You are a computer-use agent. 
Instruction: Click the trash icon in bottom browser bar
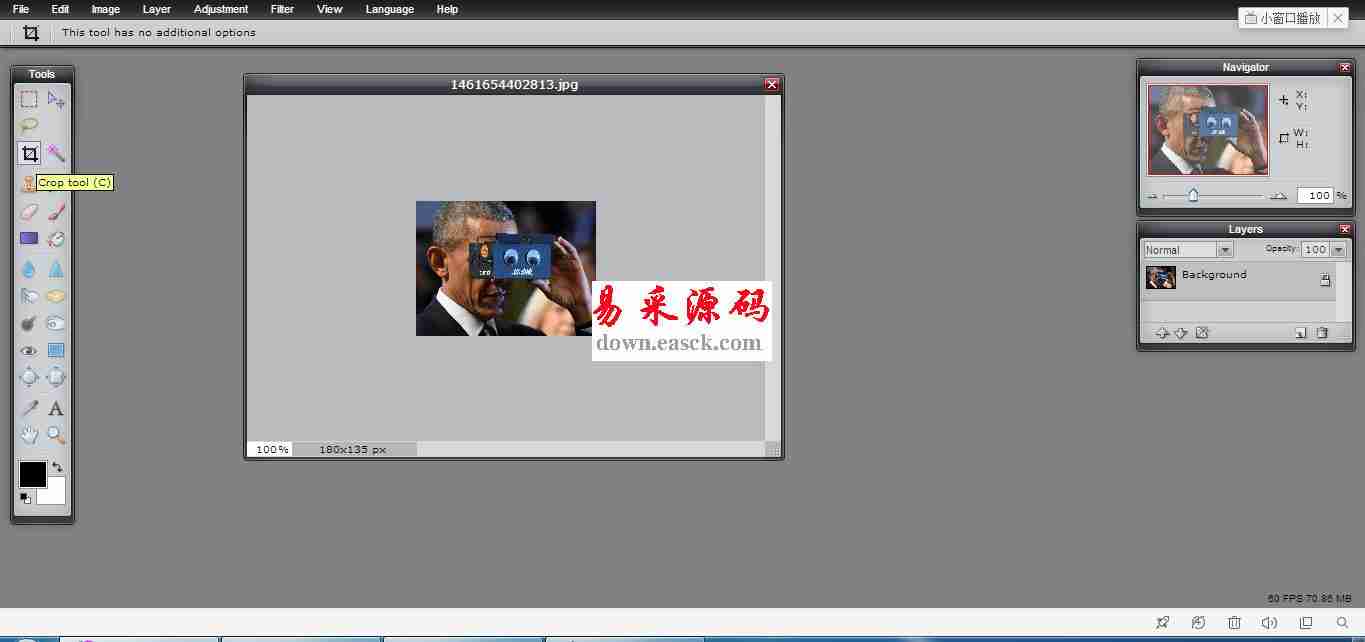coord(1234,622)
